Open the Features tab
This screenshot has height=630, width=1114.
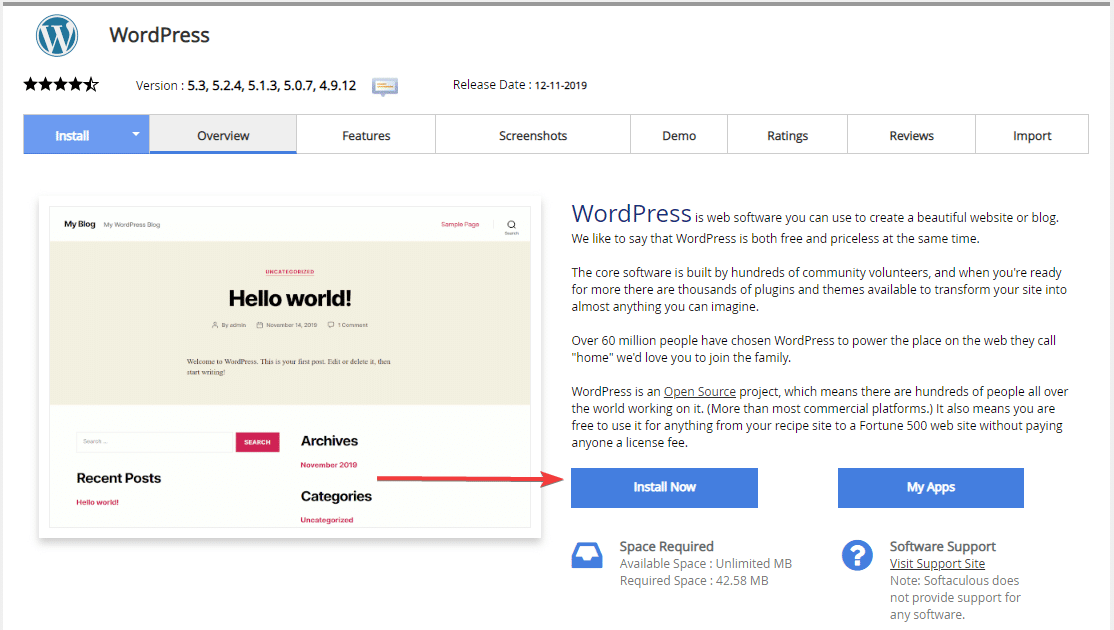(366, 136)
